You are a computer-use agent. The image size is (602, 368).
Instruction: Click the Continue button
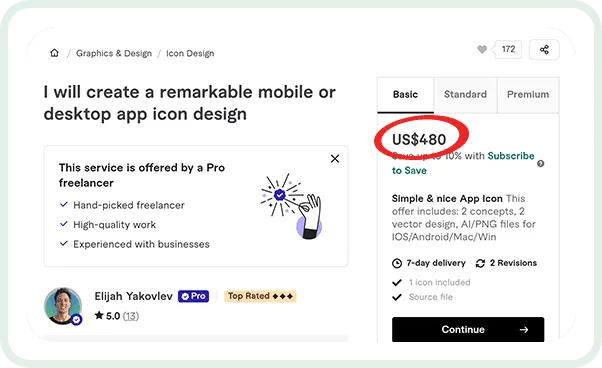pyautogui.click(x=468, y=329)
